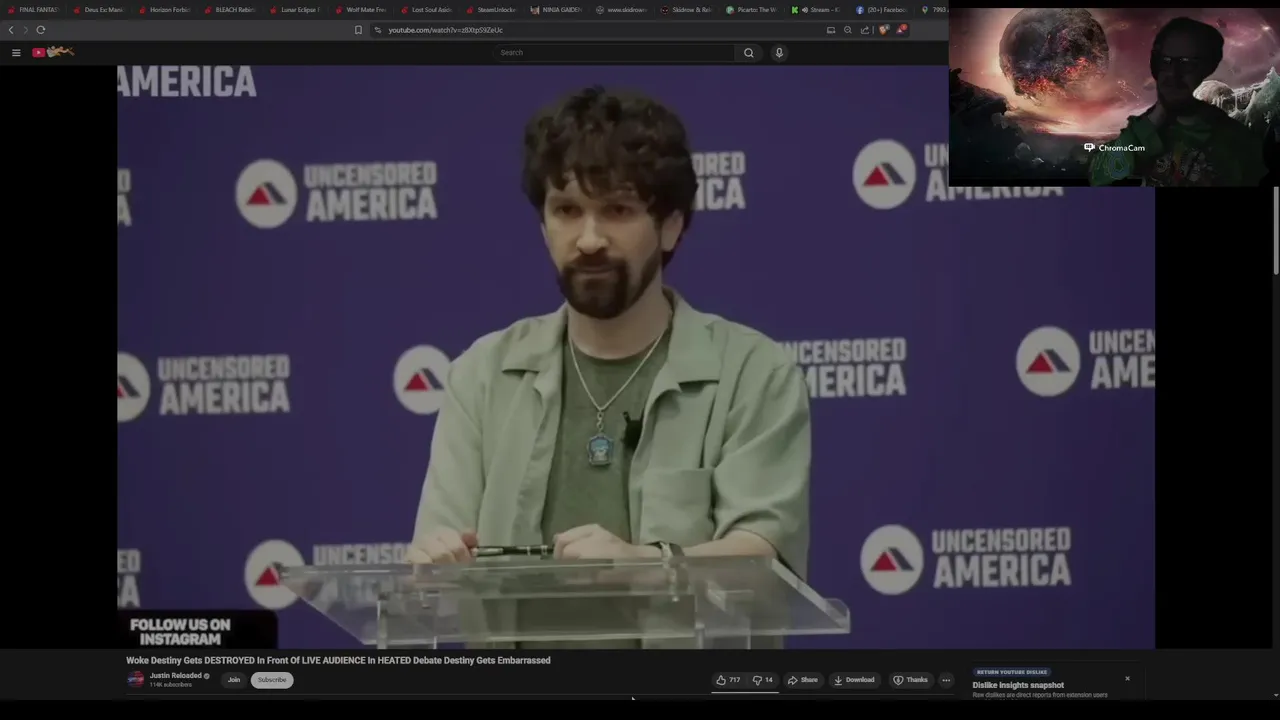Click the Subscribe button

coord(272,680)
